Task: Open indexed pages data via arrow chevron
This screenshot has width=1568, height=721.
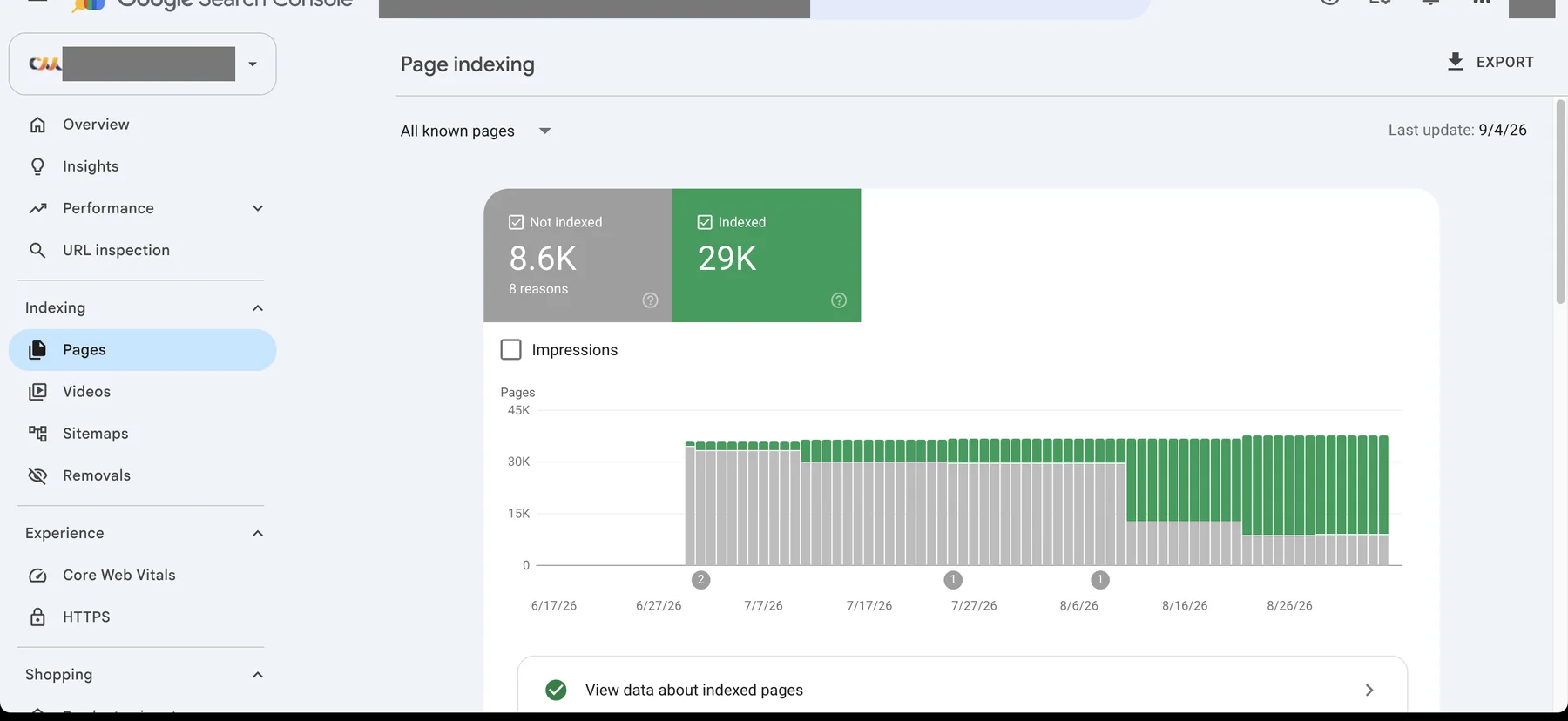Action: click(1369, 690)
